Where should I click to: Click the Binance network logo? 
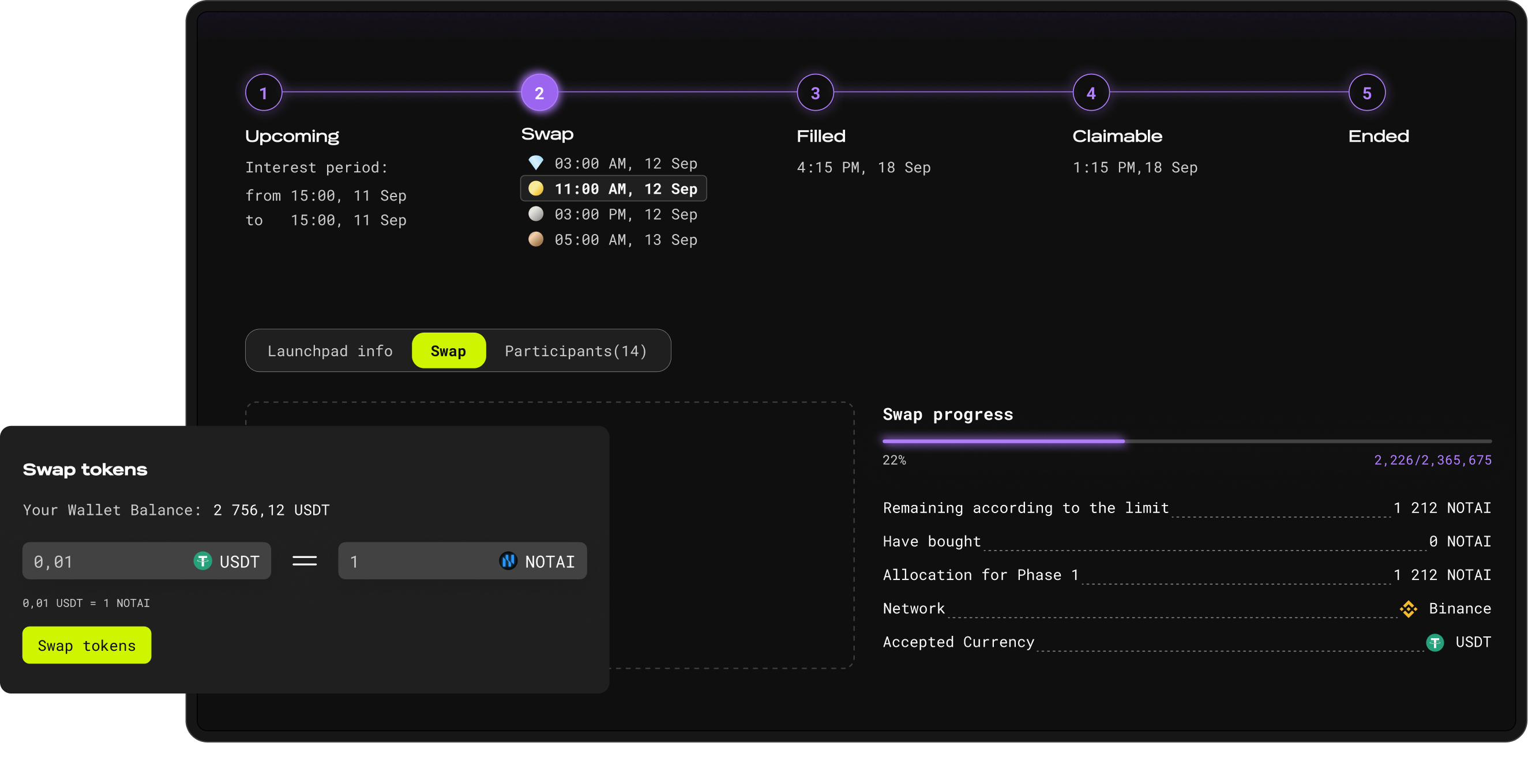click(x=1408, y=609)
